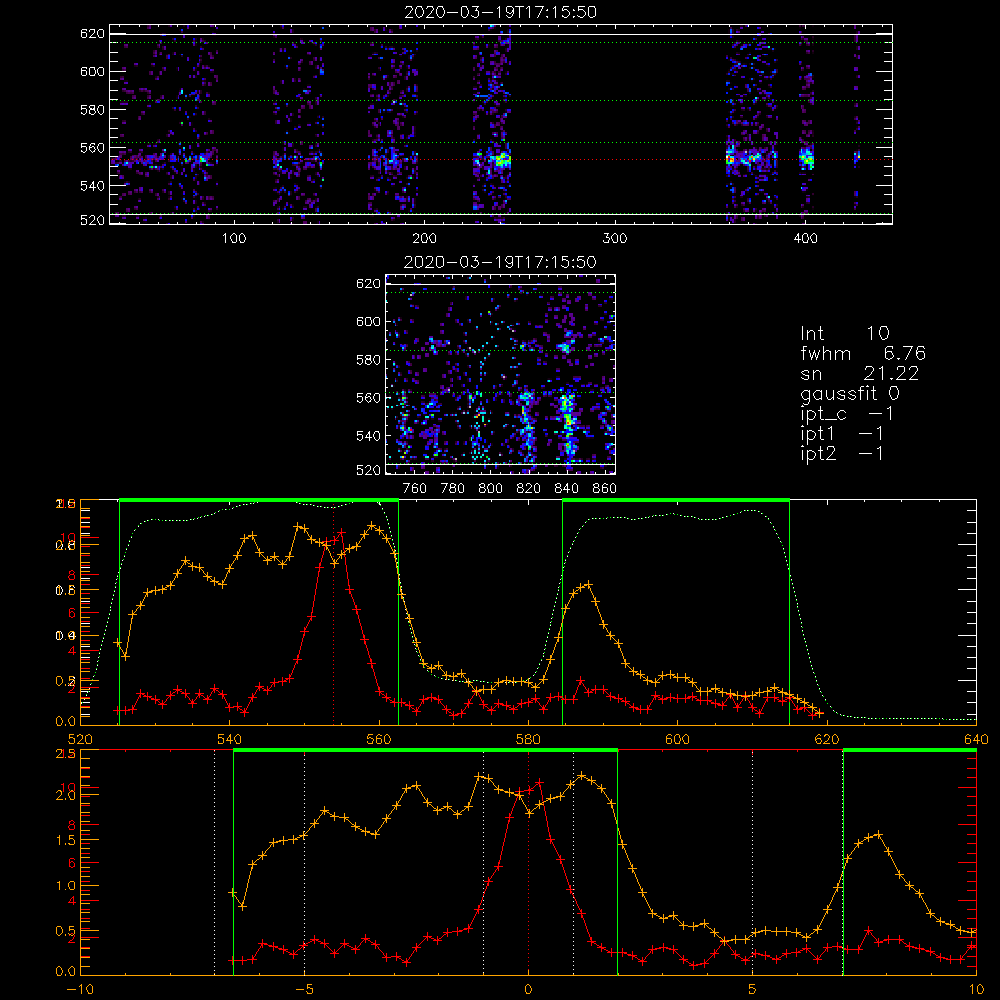The height and width of the screenshot is (1000, 1000).
Task: Click the 'gaussfit 0' readout line
Action: [x=850, y=393]
